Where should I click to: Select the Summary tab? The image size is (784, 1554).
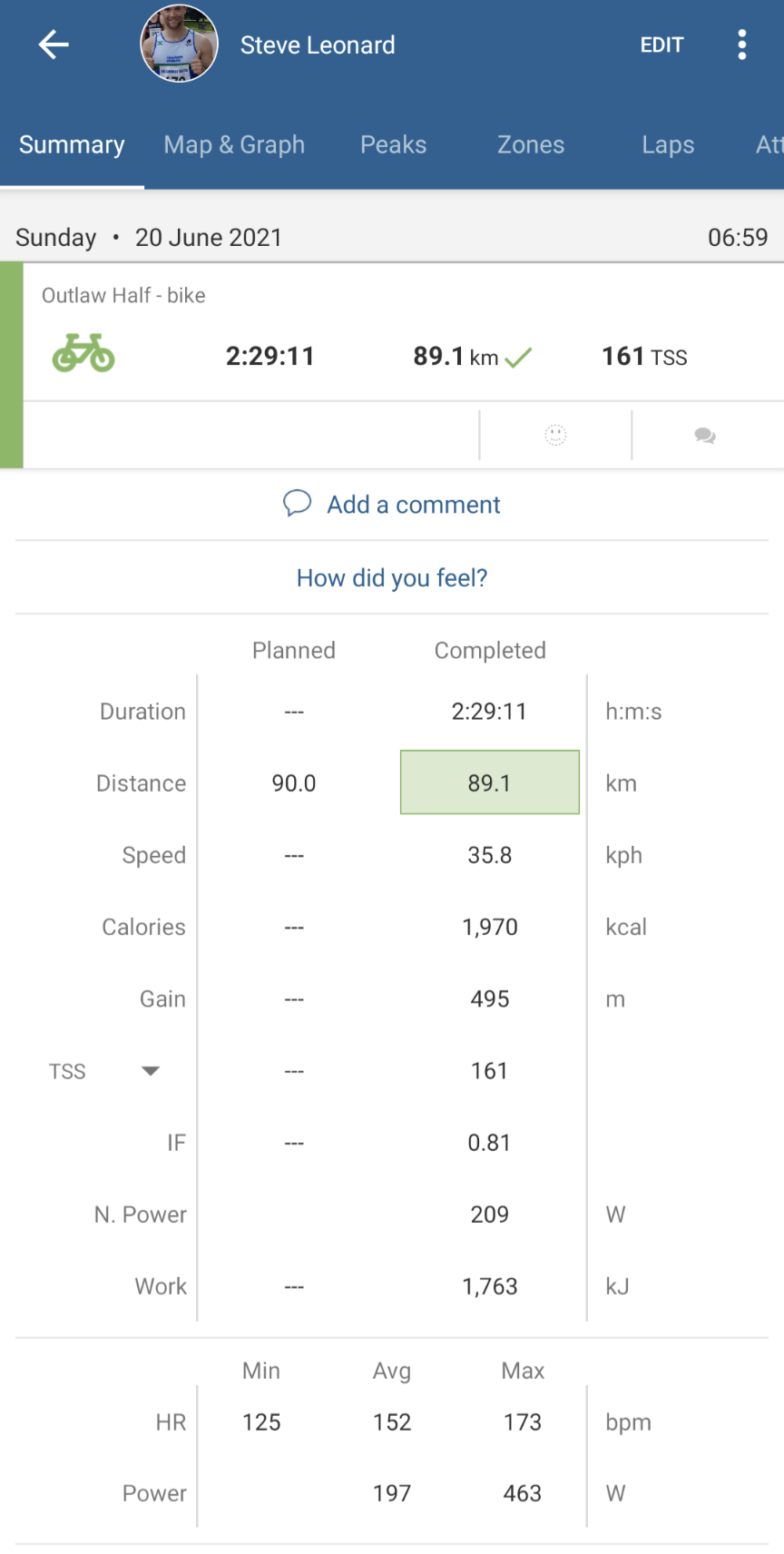pos(72,145)
